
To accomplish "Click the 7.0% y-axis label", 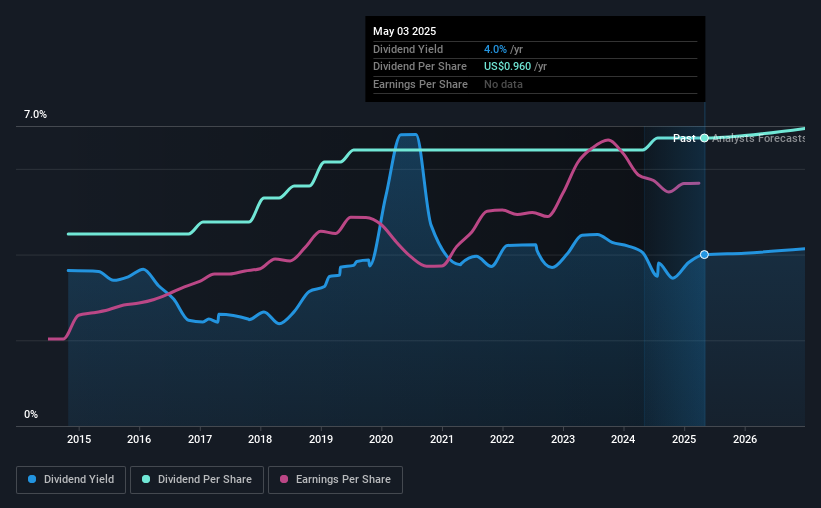I will coord(35,115).
